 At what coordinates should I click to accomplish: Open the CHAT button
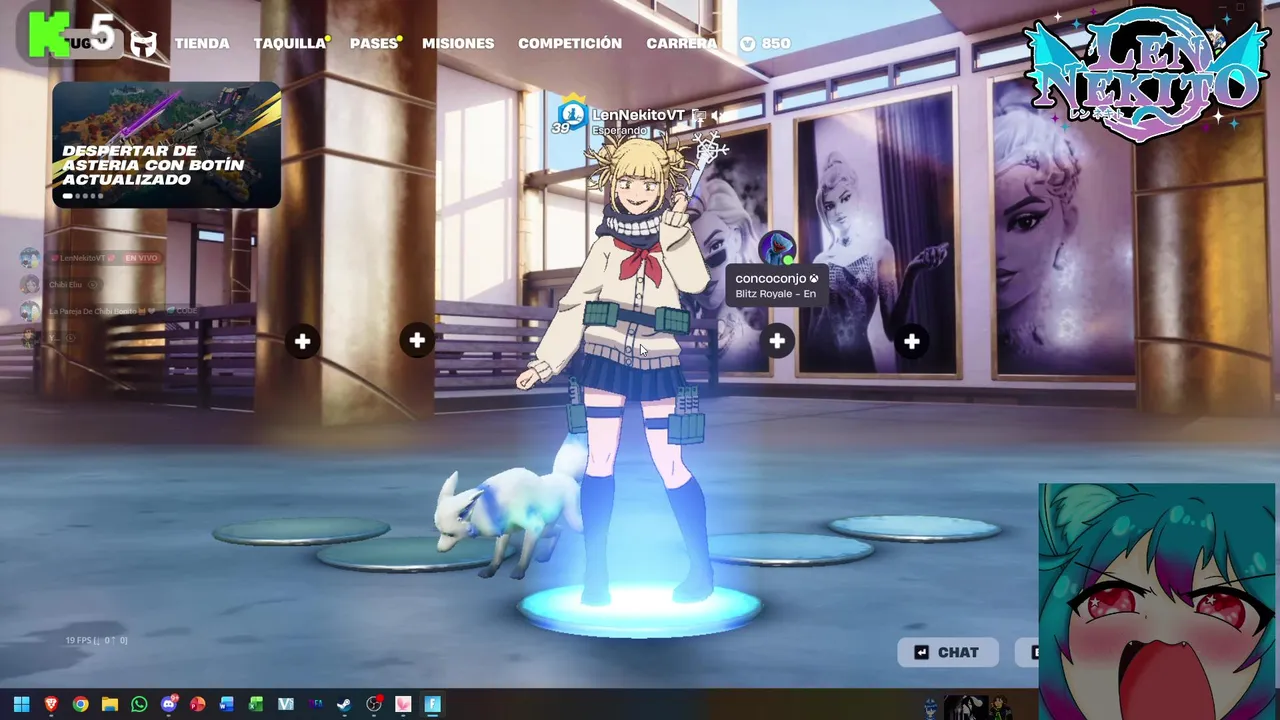click(x=948, y=652)
